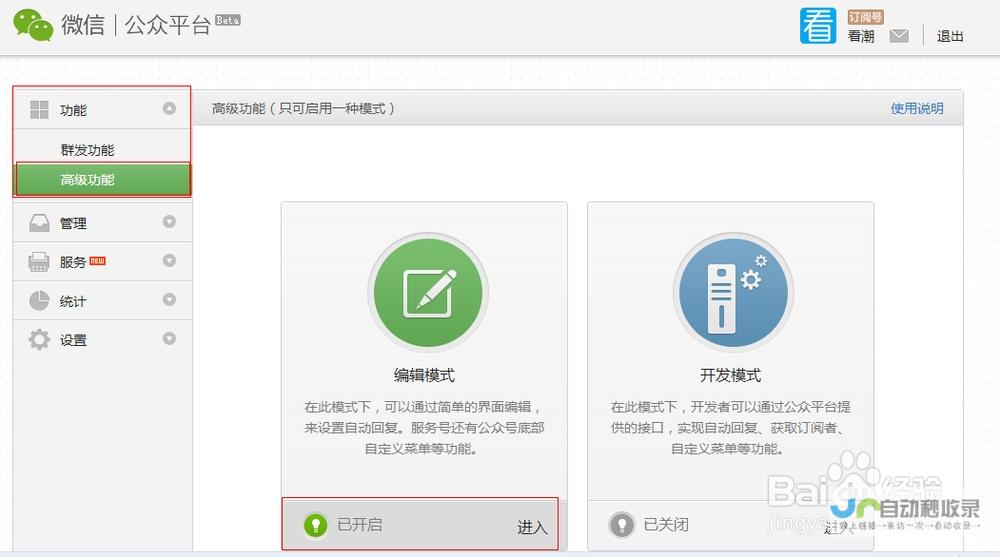Click the 开发模式 heading
1000x557 pixels.
[x=730, y=375]
